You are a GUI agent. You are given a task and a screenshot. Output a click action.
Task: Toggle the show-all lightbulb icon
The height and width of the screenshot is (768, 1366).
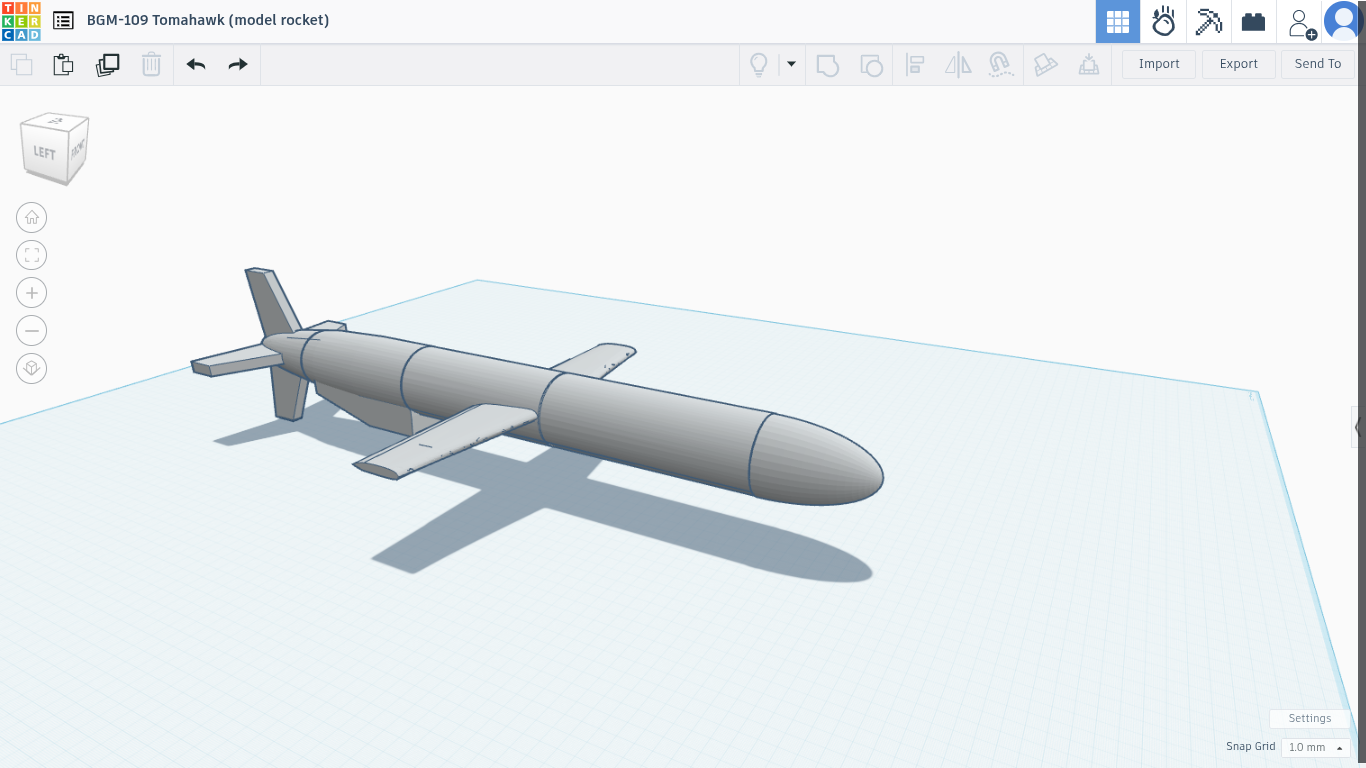click(759, 65)
